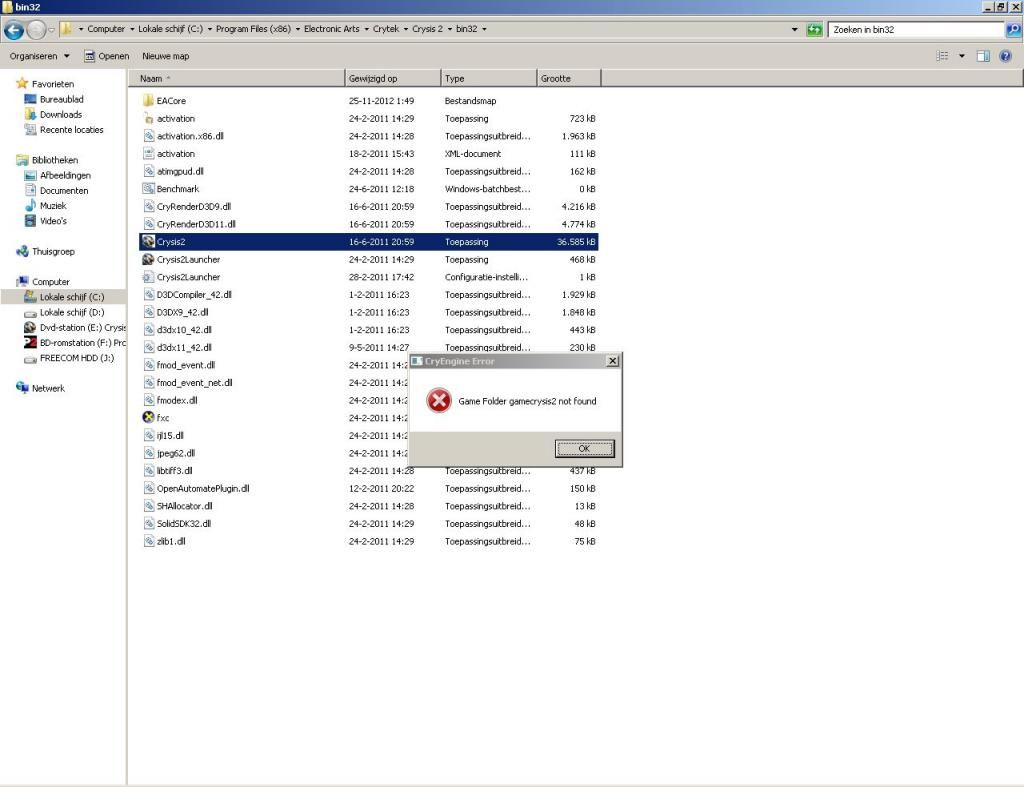Select the SolidSDK32.dll file name
The height and width of the screenshot is (787, 1024).
click(184, 524)
